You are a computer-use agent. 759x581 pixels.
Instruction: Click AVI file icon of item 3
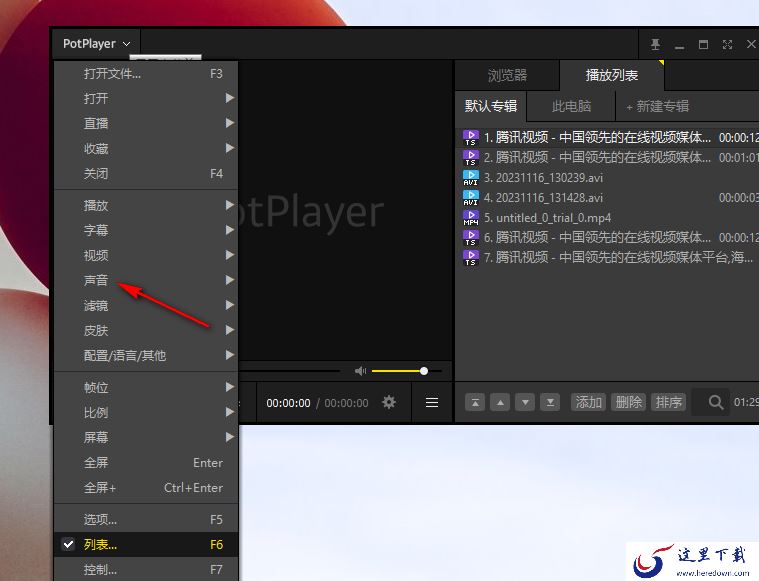471,178
